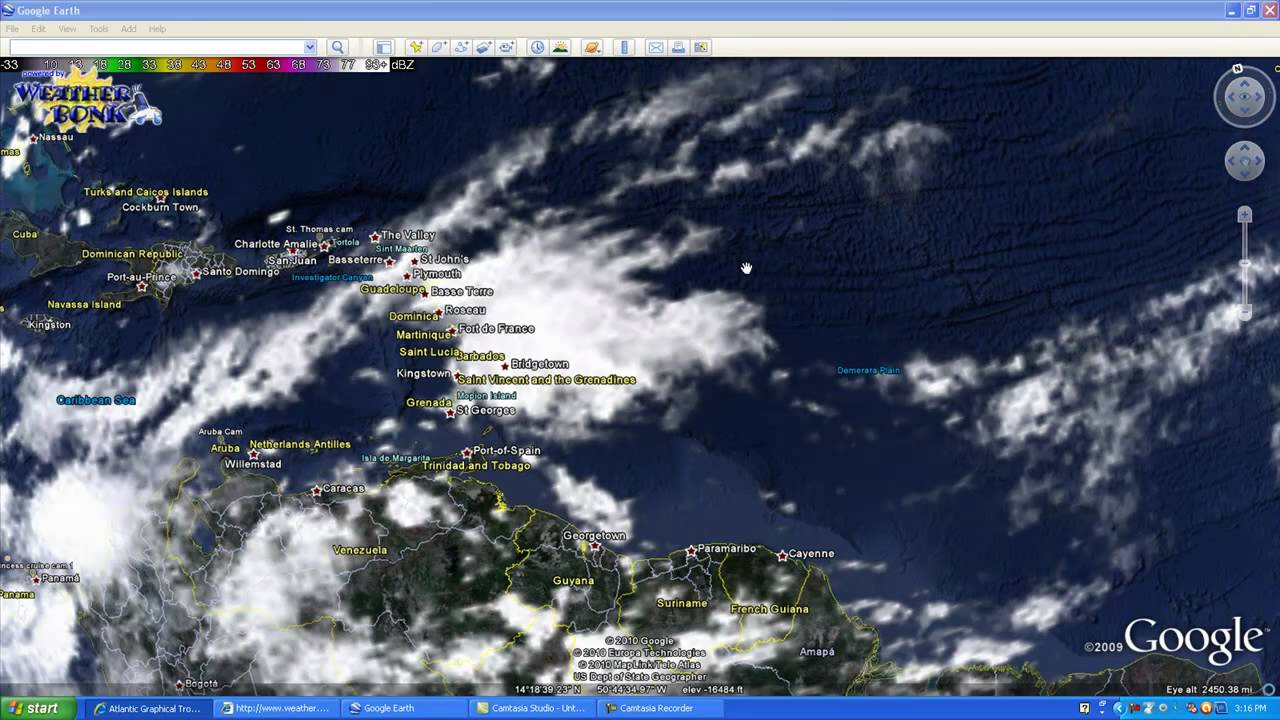Viewport: 1280px width, 720px height.
Task: Zoom in with the plus button
Action: pos(1245,215)
